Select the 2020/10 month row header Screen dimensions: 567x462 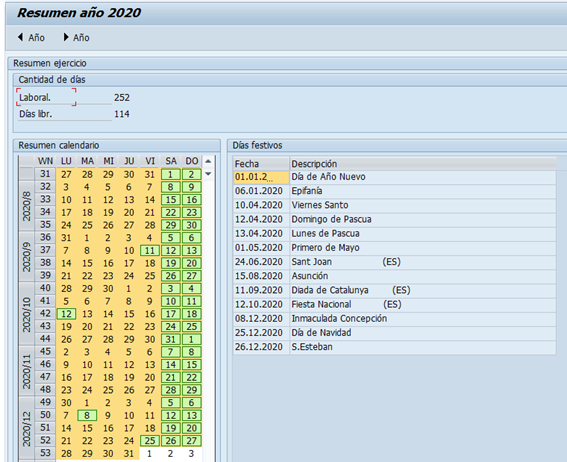pyautogui.click(x=27, y=314)
